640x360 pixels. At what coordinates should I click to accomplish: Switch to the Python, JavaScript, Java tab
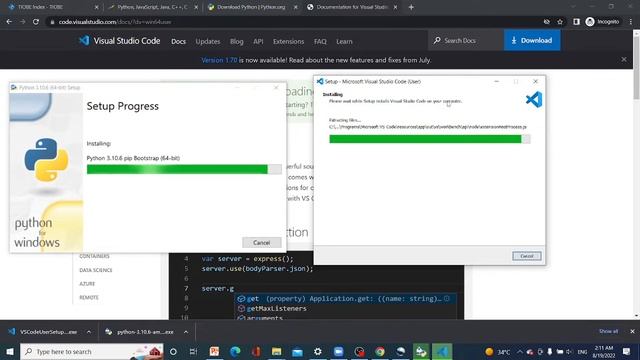pyautogui.click(x=152, y=7)
